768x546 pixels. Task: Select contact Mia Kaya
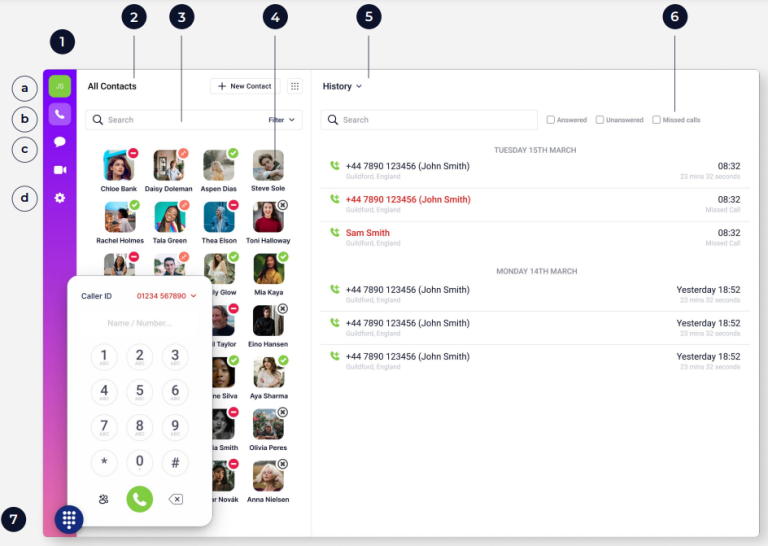click(269, 274)
